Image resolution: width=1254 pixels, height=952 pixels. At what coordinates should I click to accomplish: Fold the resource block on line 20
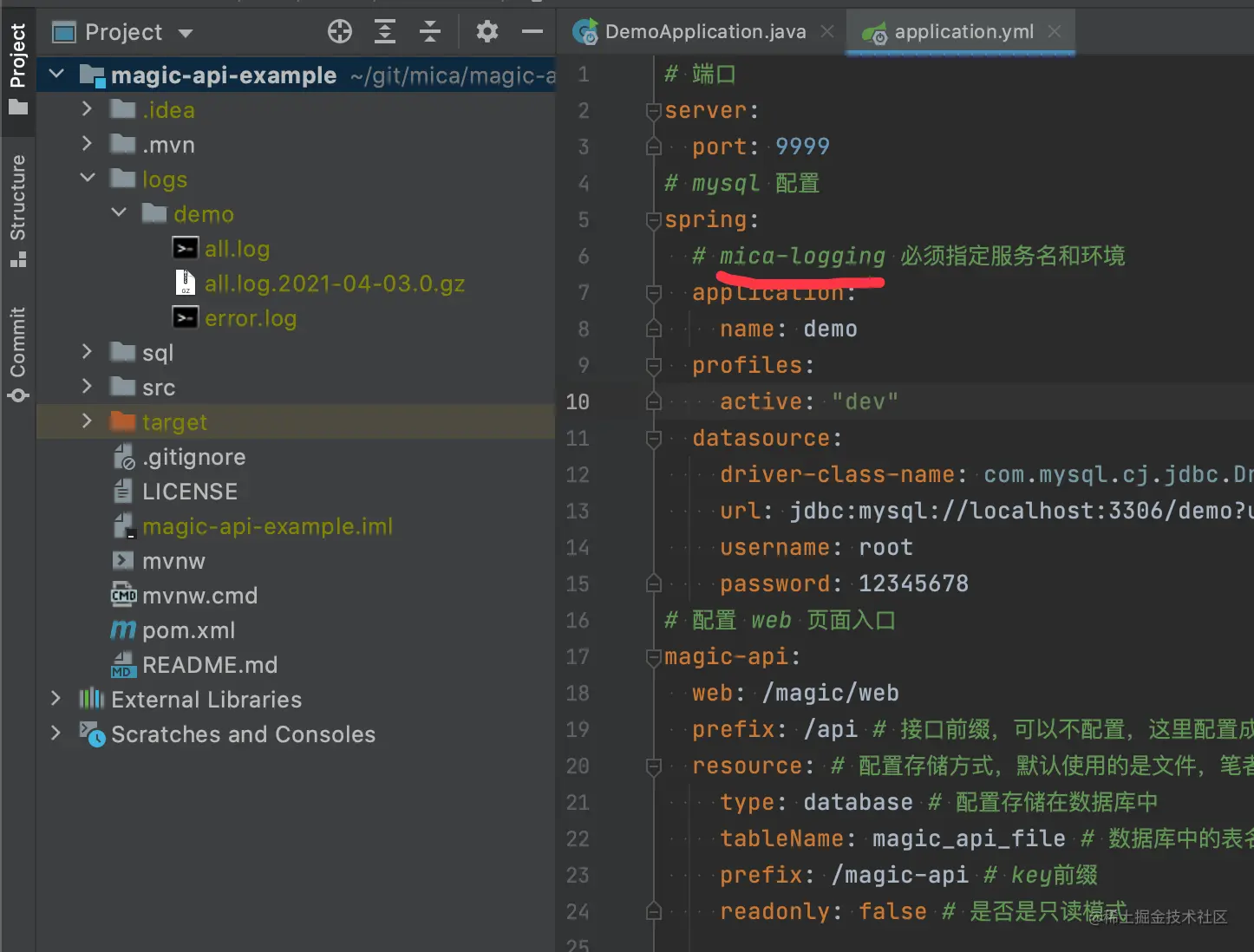tap(654, 766)
